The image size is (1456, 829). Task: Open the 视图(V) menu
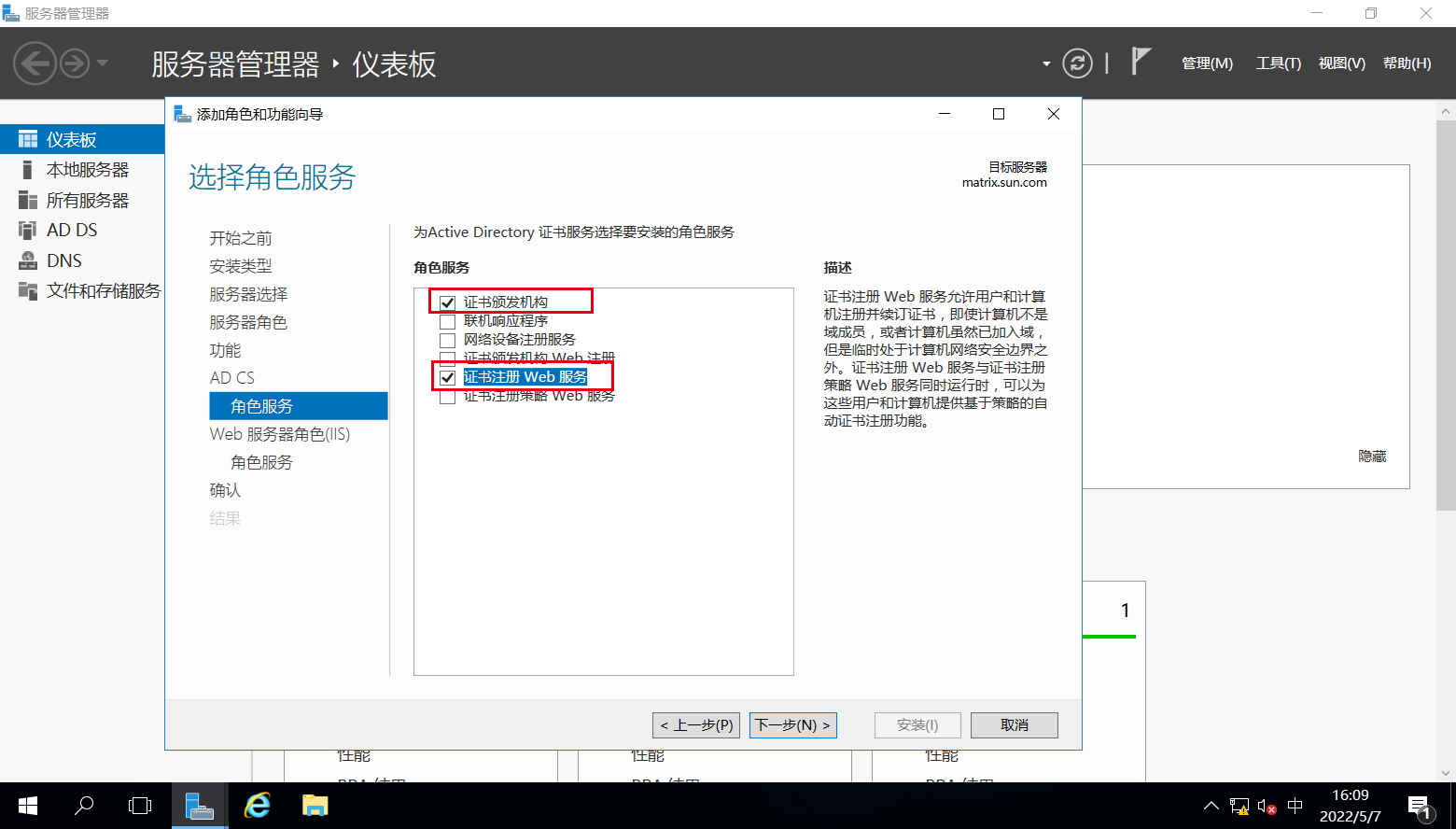[x=1341, y=63]
